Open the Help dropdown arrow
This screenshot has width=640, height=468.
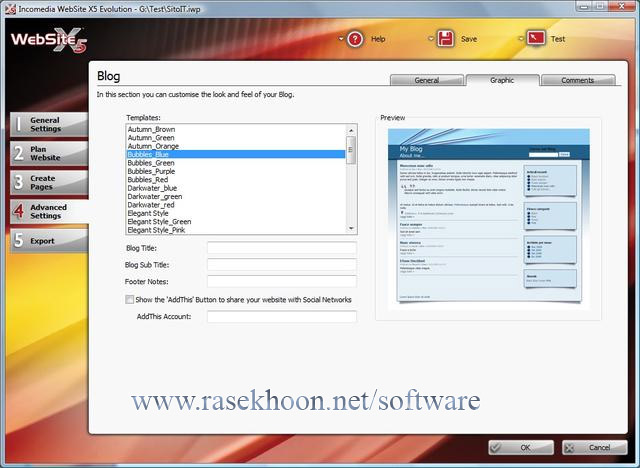click(x=341, y=39)
